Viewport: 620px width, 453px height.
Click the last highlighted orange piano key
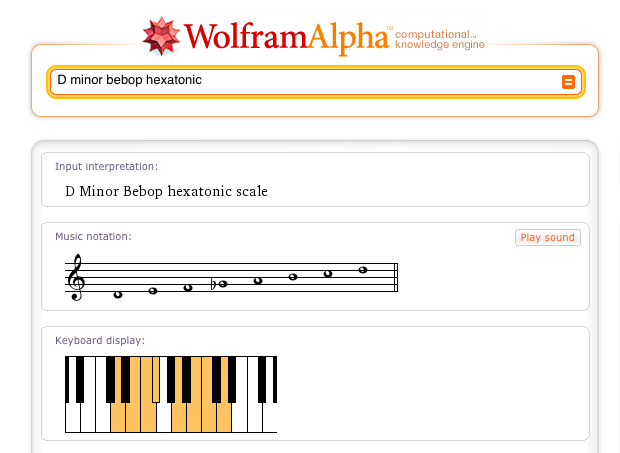click(x=224, y=417)
